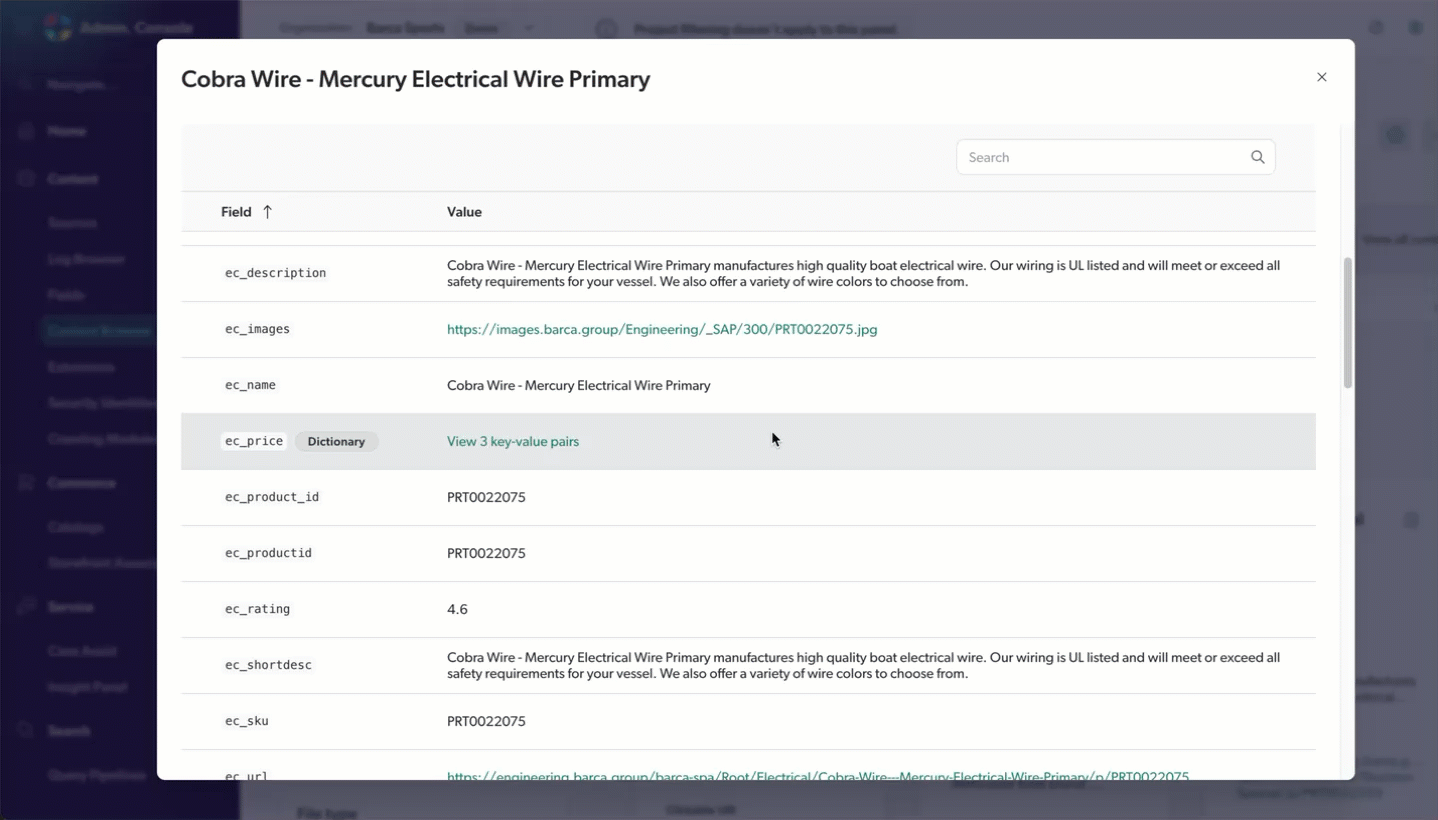
Task: Click the Field column header
Action: click(x=236, y=212)
